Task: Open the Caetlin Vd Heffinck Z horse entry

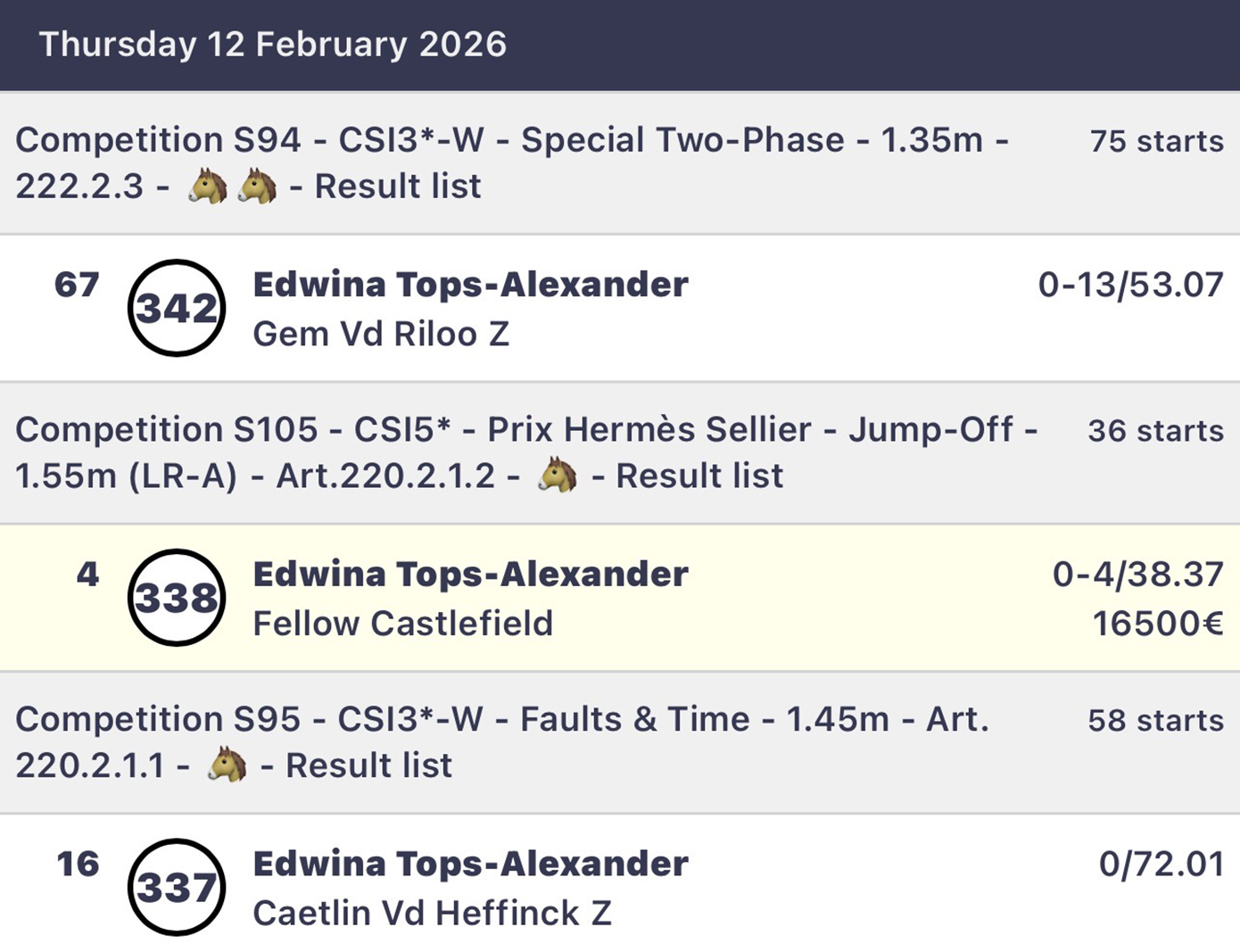Action: 432,914
